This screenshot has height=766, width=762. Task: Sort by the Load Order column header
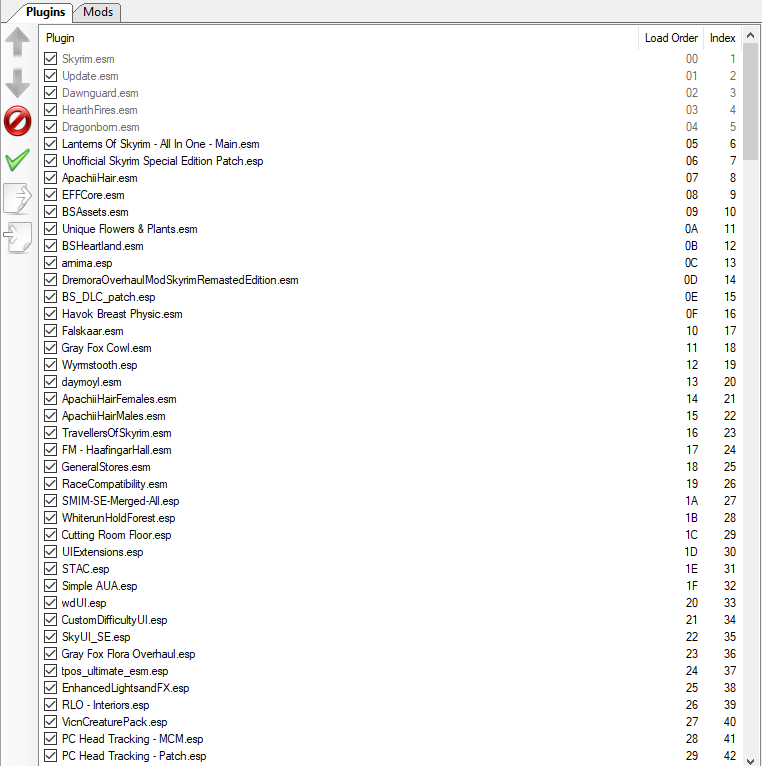[671, 38]
